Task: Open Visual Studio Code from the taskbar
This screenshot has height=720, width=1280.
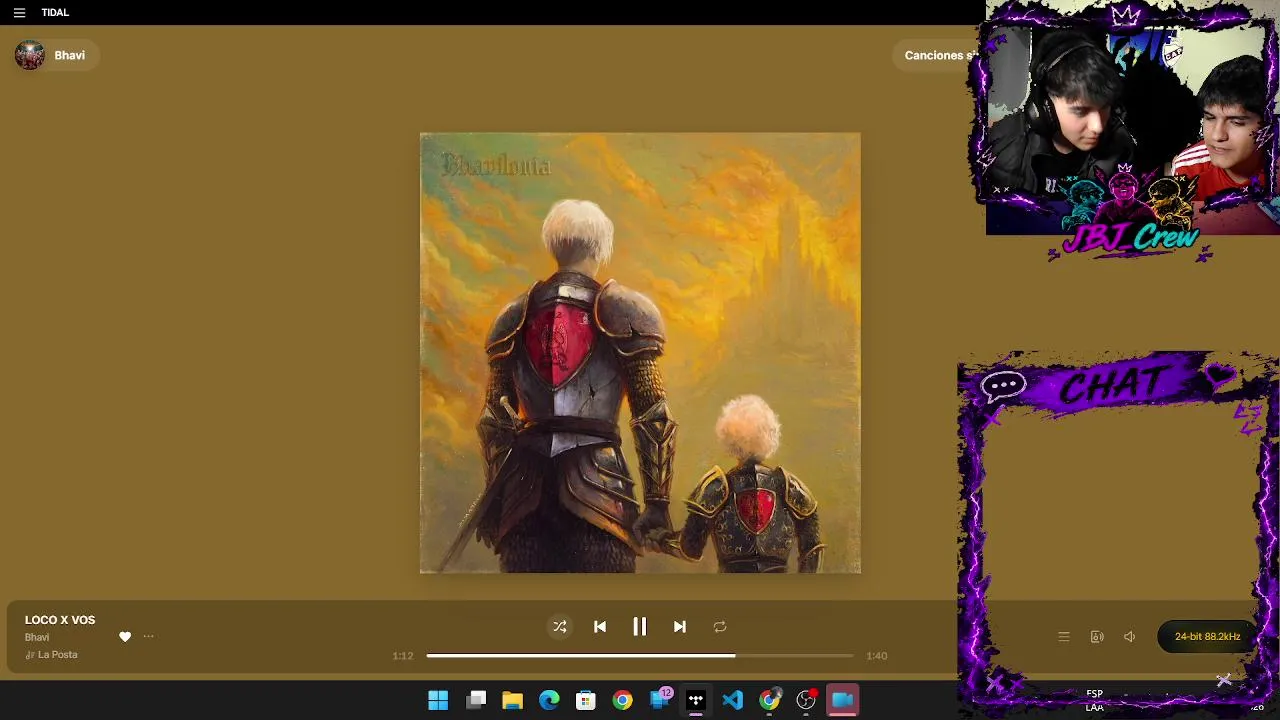Action: (733, 700)
